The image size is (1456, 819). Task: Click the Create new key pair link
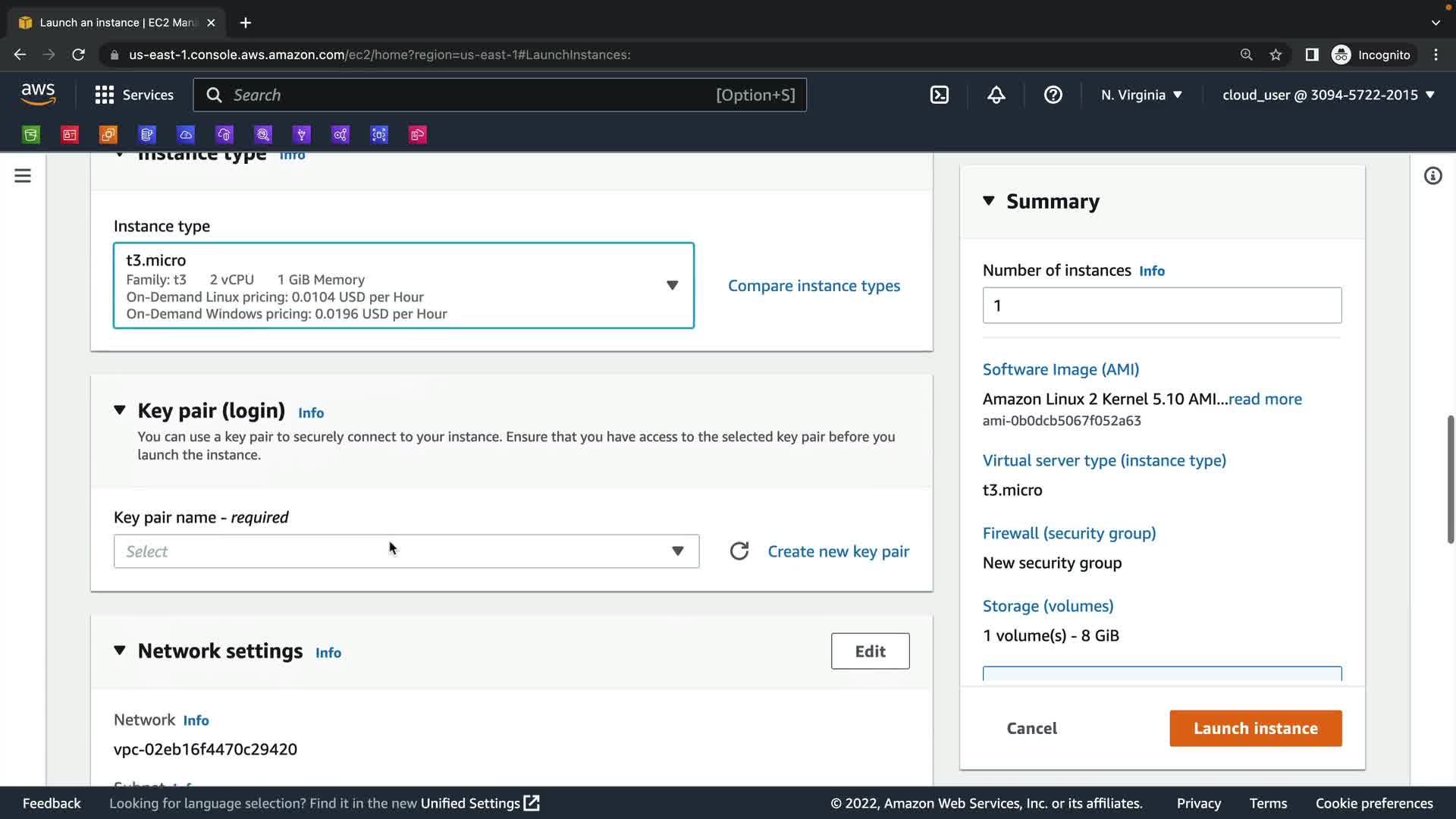838,551
